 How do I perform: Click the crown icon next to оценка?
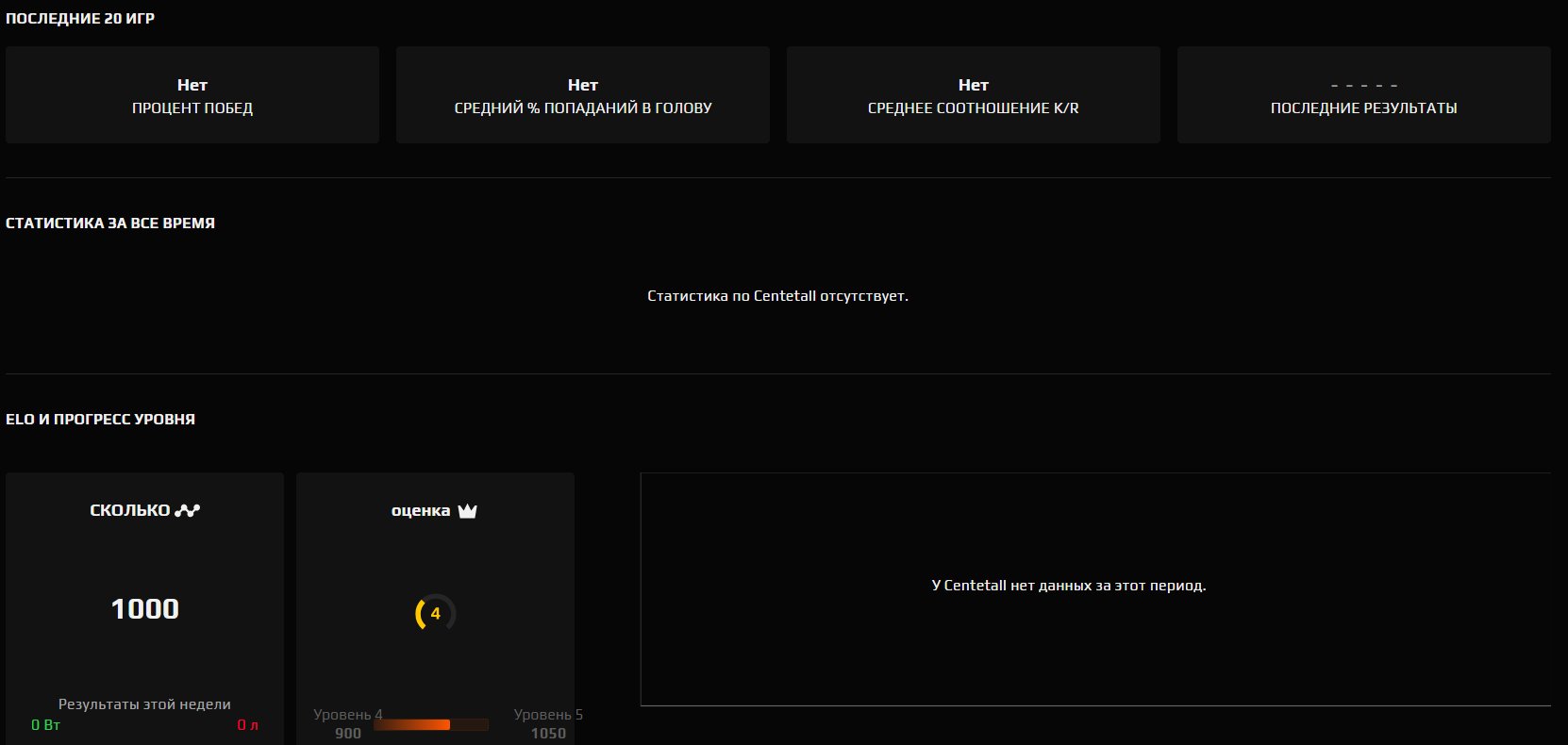[467, 511]
